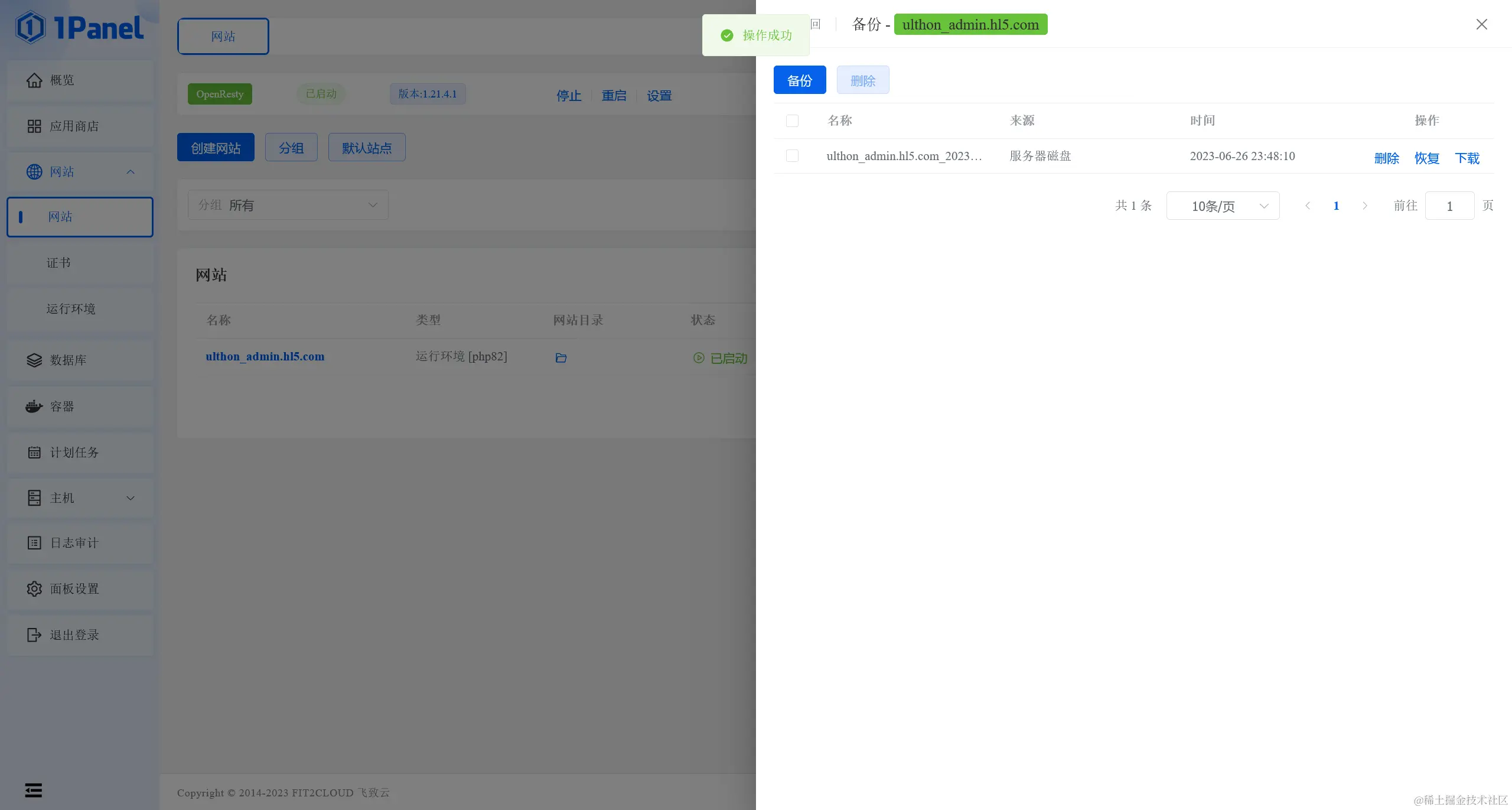
Task: Select 运行环境 in the sidebar
Action: (x=71, y=309)
